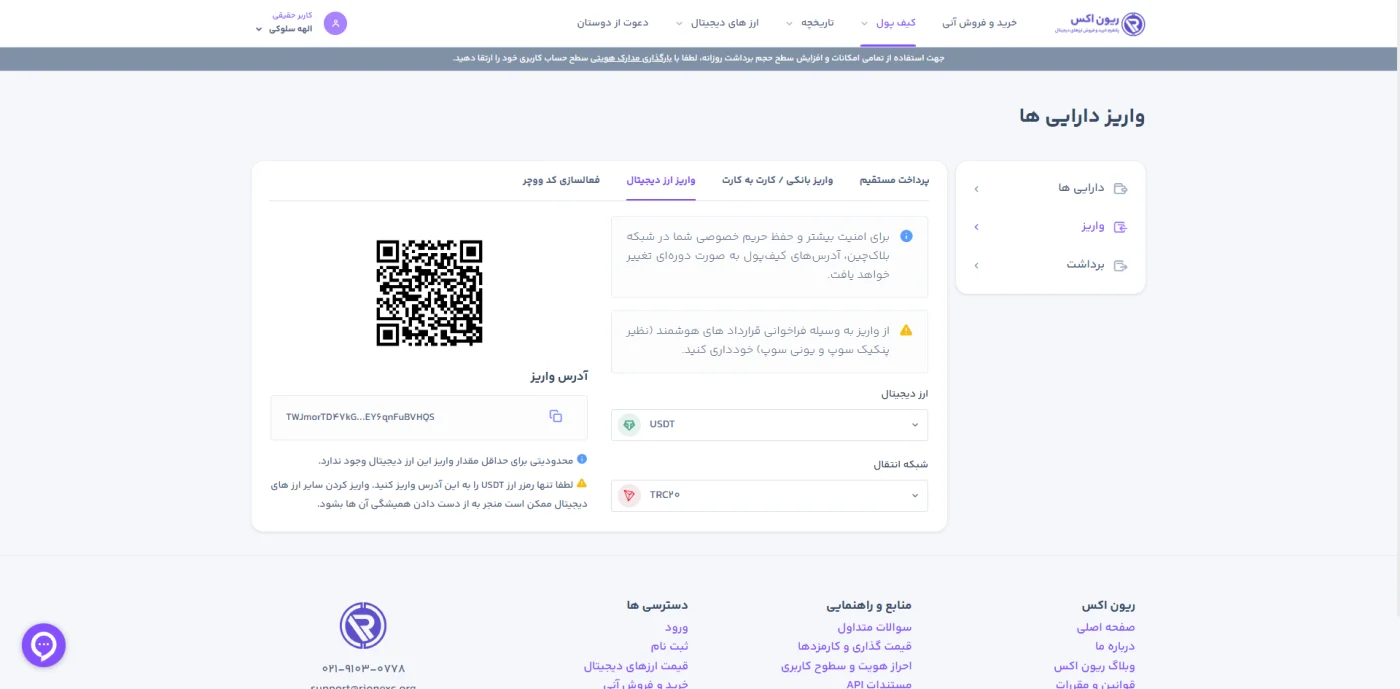Viewport: 1400px width, 689px height.
Task: Click the yellow warning icon about smart contracts
Action: 906,330
